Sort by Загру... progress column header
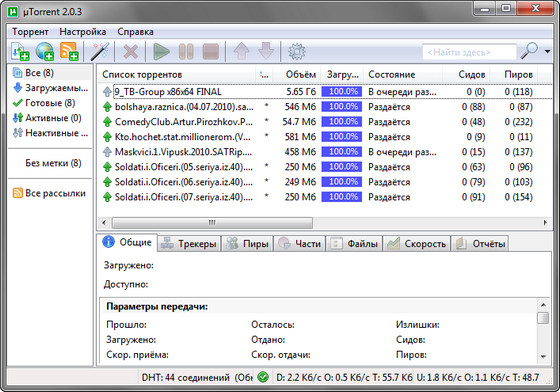Image resolution: width=560 pixels, height=392 pixels. click(x=342, y=75)
